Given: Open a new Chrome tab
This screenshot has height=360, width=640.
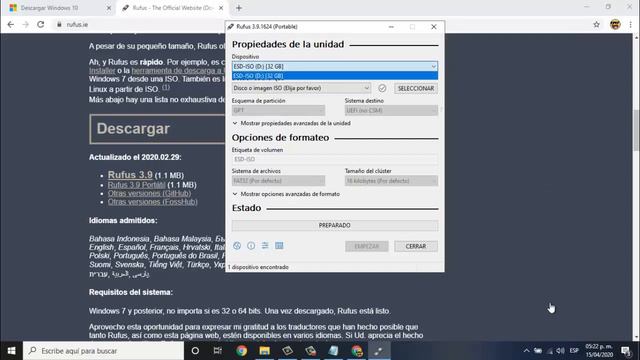Looking at the screenshot, I should click(x=239, y=8).
